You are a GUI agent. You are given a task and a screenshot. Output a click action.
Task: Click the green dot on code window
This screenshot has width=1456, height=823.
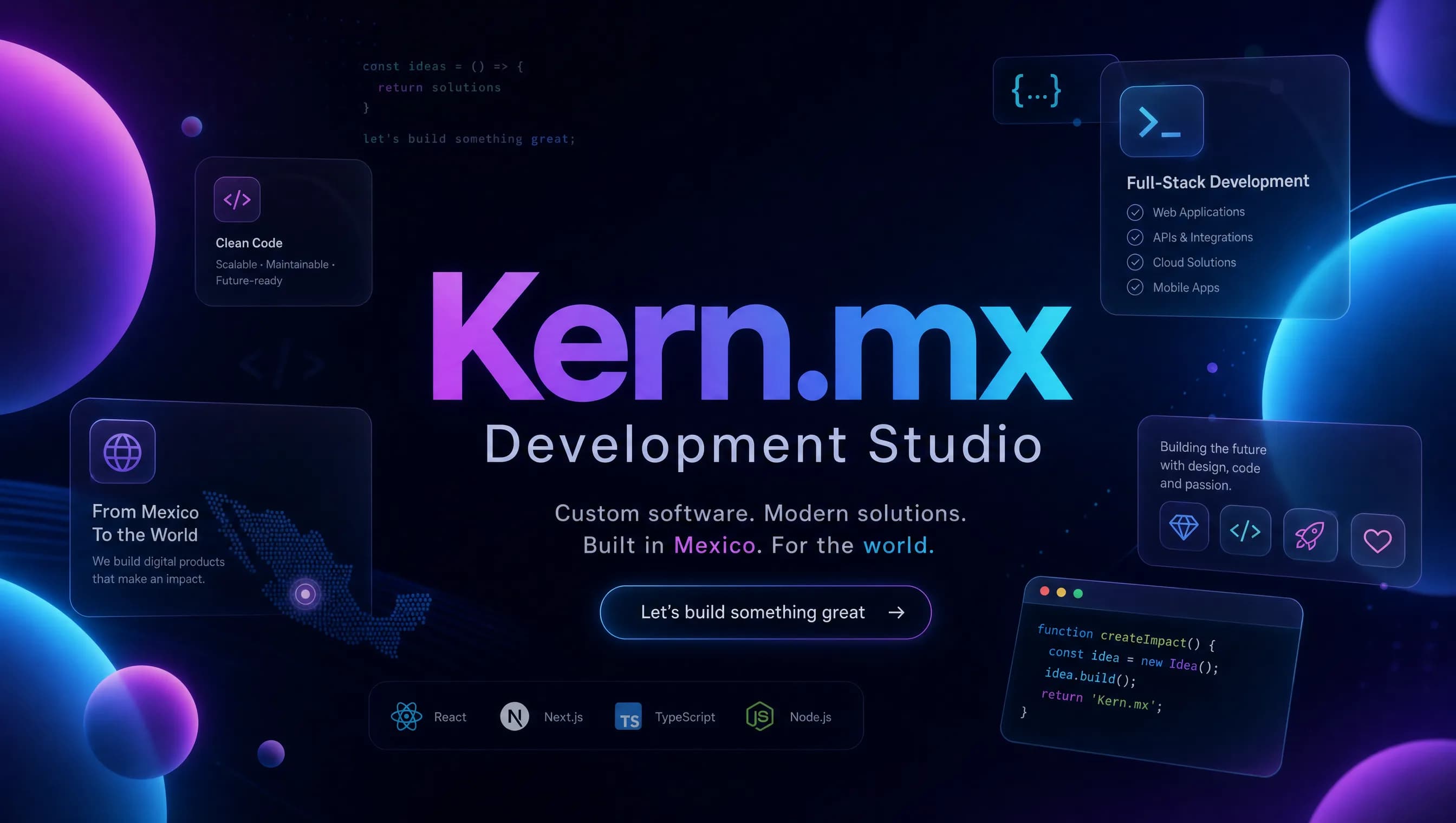[x=1078, y=593]
